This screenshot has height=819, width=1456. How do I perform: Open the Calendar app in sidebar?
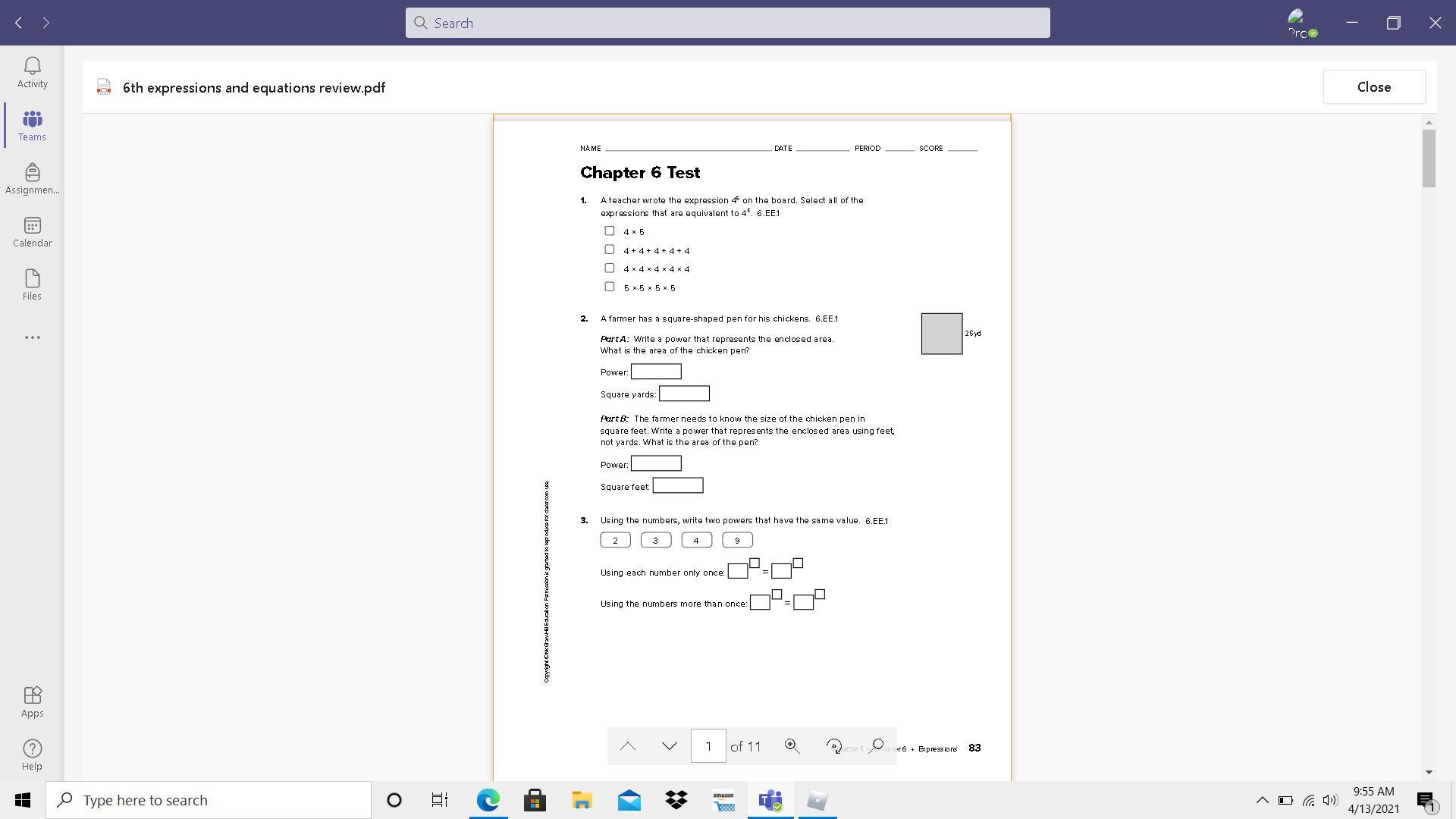(32, 232)
